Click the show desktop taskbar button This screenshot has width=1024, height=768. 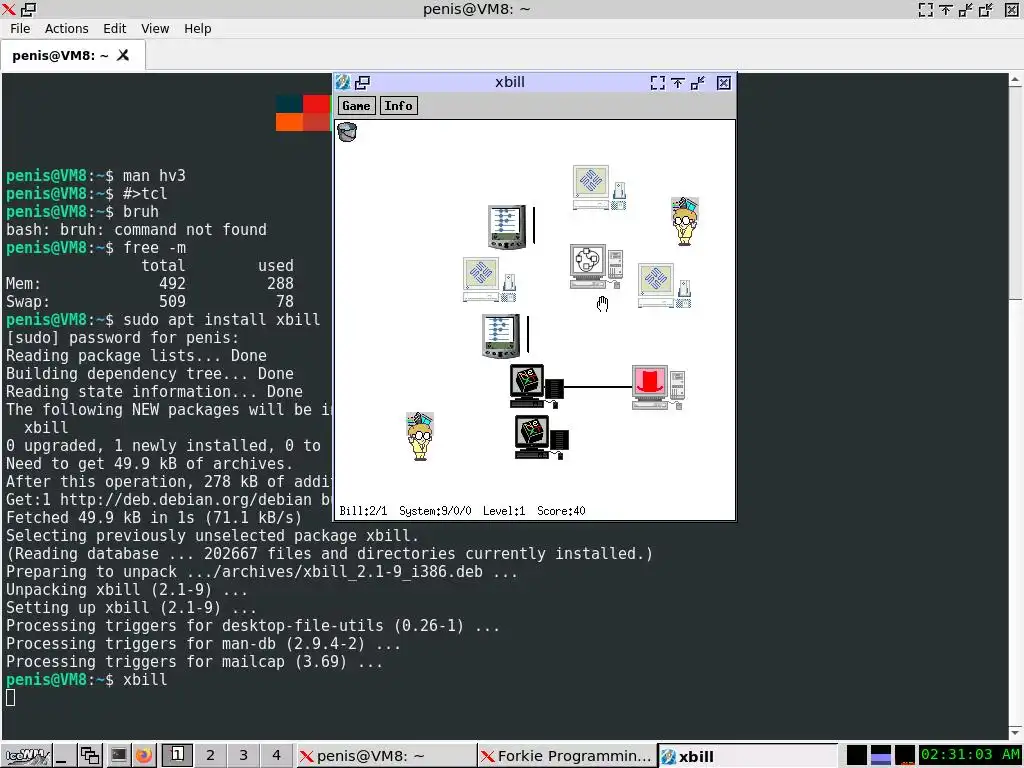tap(63, 756)
